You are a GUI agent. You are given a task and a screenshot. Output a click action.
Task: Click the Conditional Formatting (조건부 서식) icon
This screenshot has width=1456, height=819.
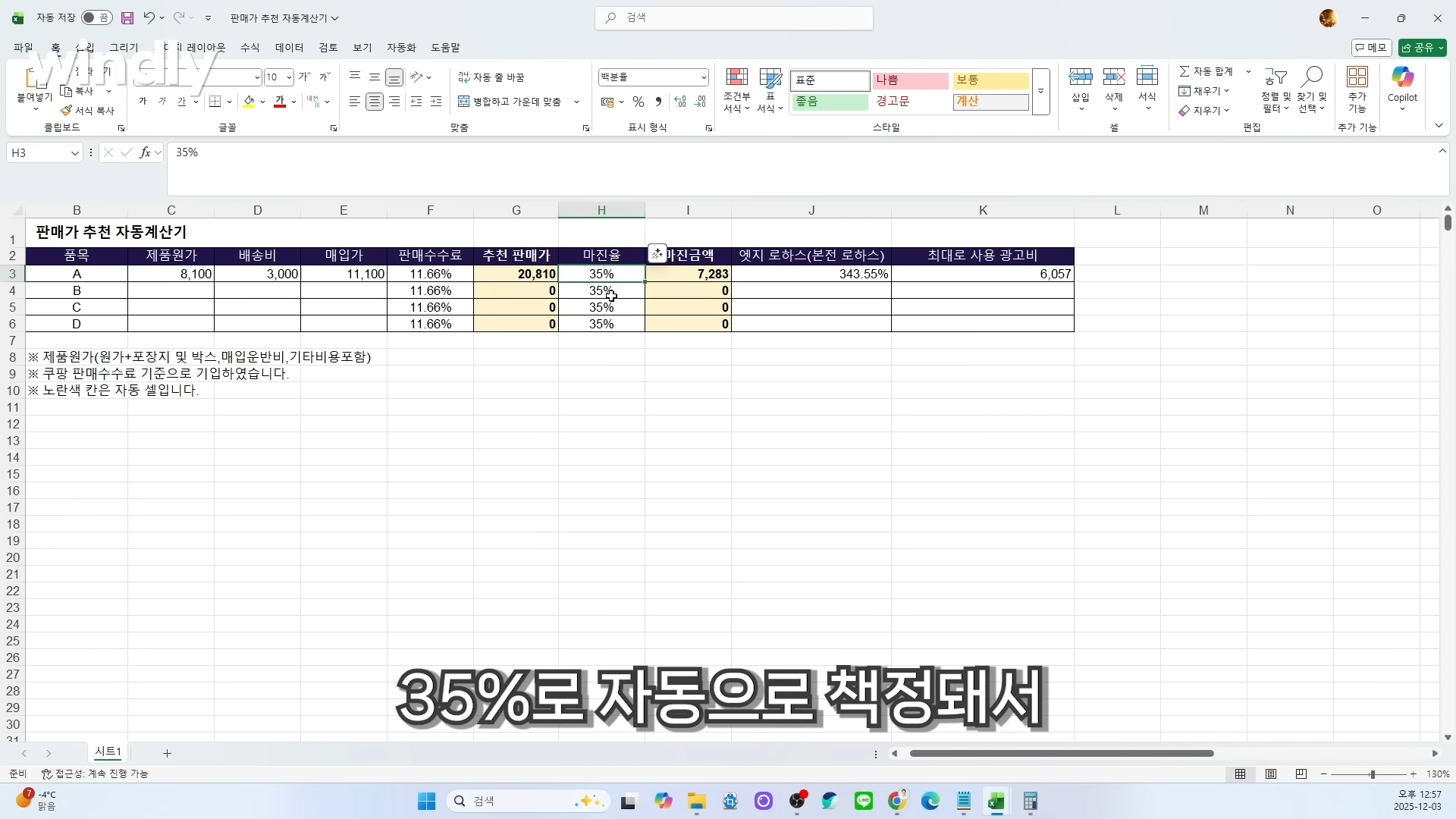pyautogui.click(x=736, y=77)
